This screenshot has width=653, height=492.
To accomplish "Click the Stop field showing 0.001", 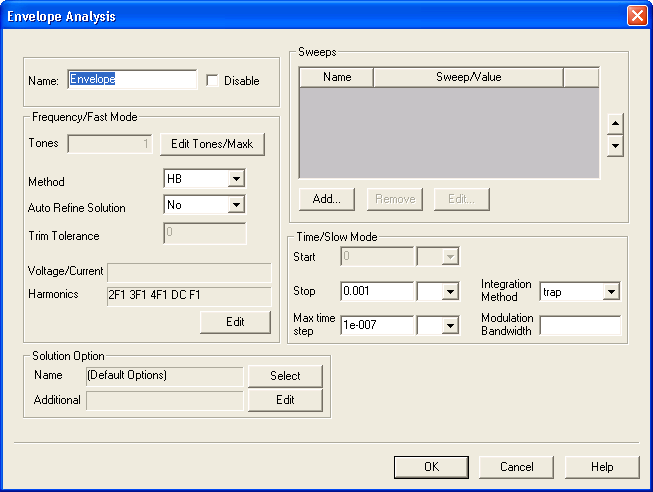I will click(377, 291).
